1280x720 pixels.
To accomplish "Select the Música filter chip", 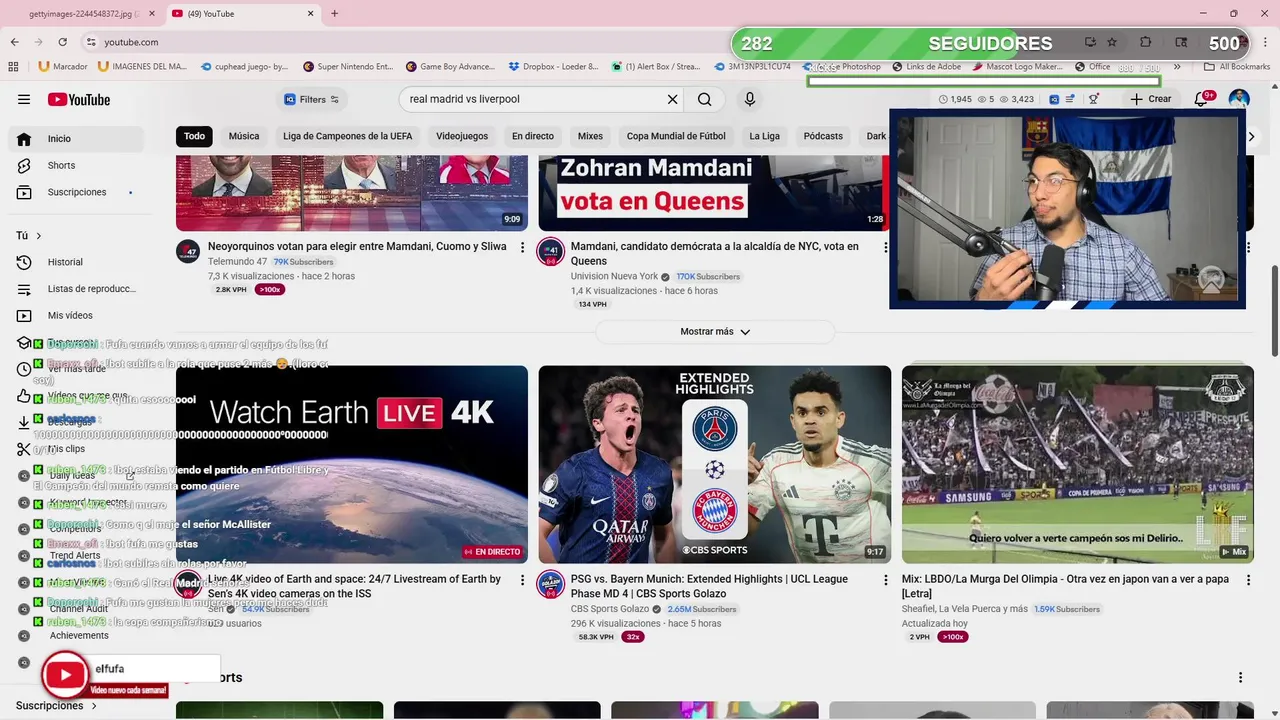I will coord(244,136).
